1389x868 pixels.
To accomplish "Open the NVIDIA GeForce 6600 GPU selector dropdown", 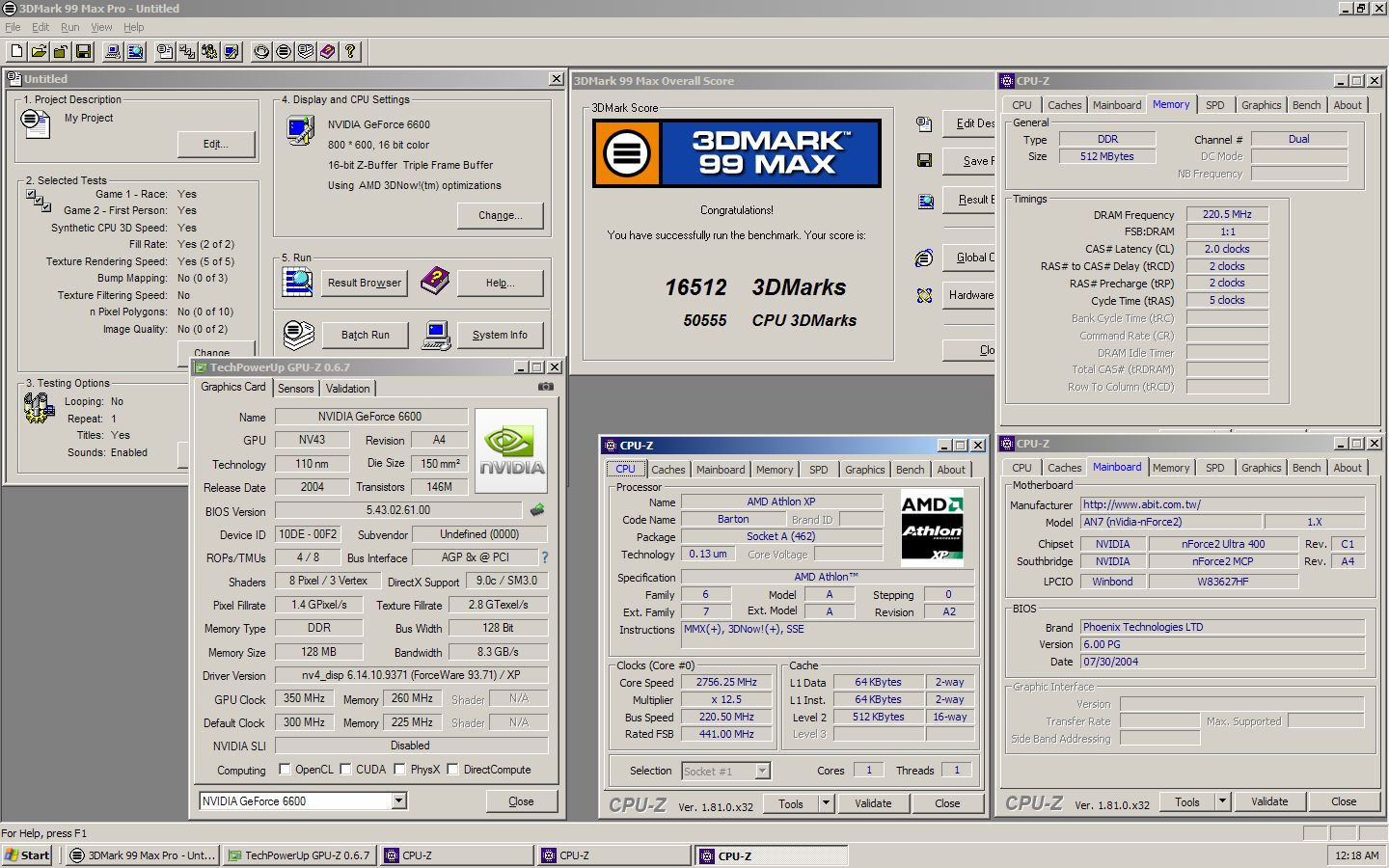I will pyautogui.click(x=399, y=801).
